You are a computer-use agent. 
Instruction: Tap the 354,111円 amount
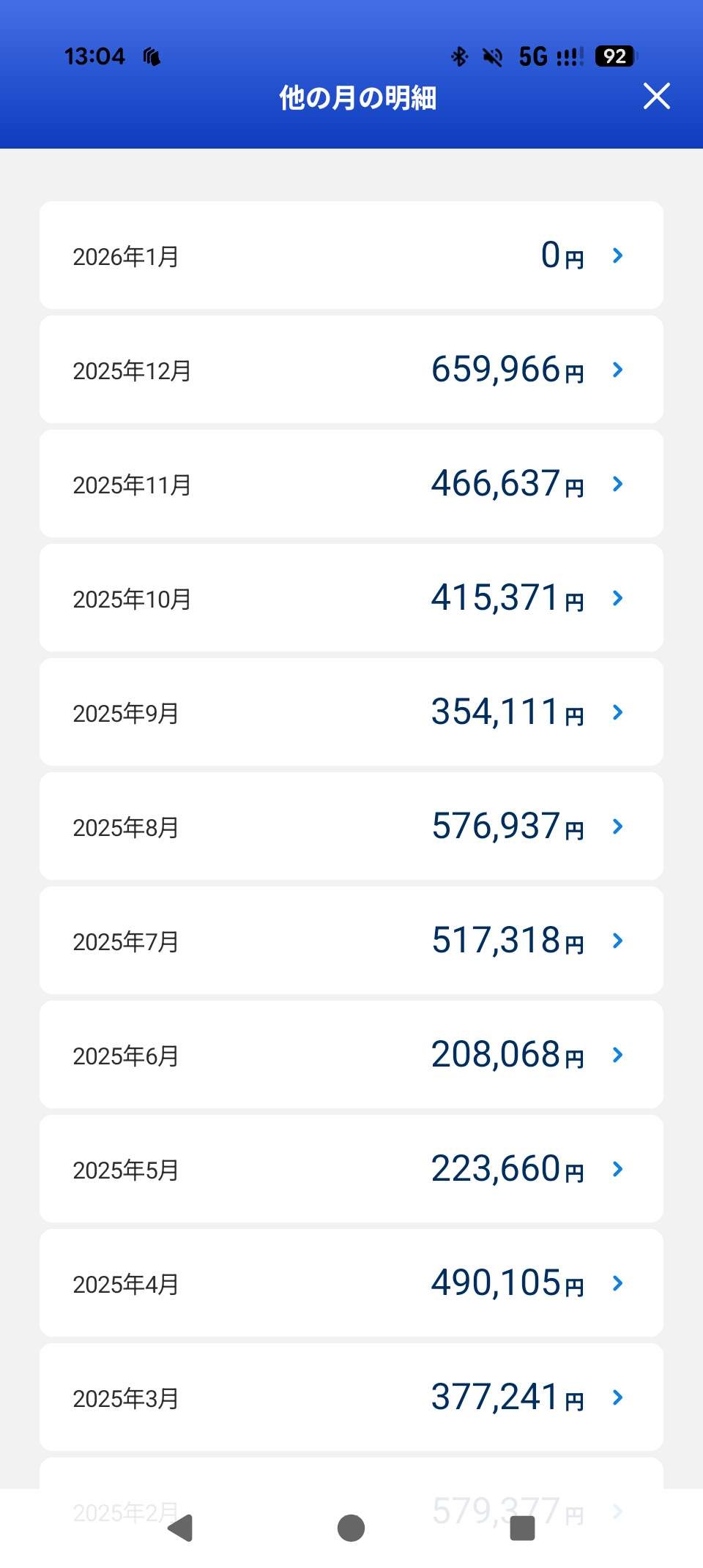(507, 712)
